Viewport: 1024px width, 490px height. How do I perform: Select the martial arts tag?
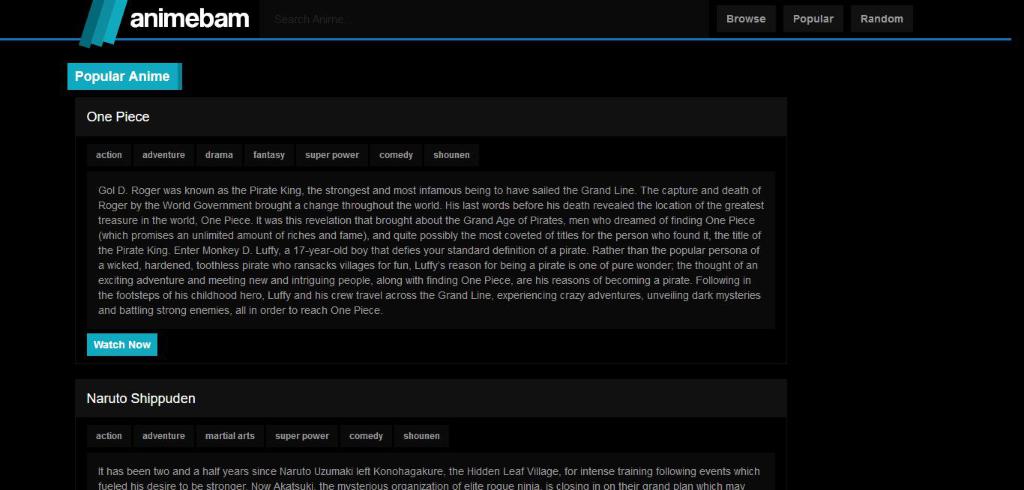click(x=230, y=436)
